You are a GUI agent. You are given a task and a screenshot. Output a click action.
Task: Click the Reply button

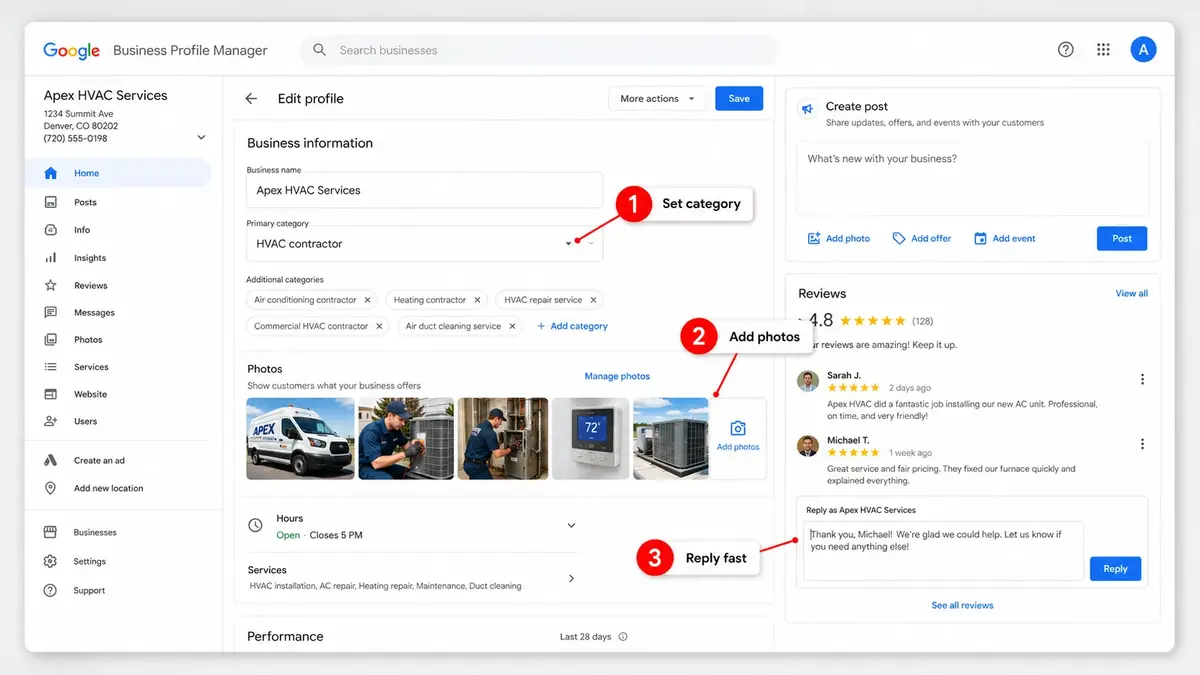click(1115, 569)
